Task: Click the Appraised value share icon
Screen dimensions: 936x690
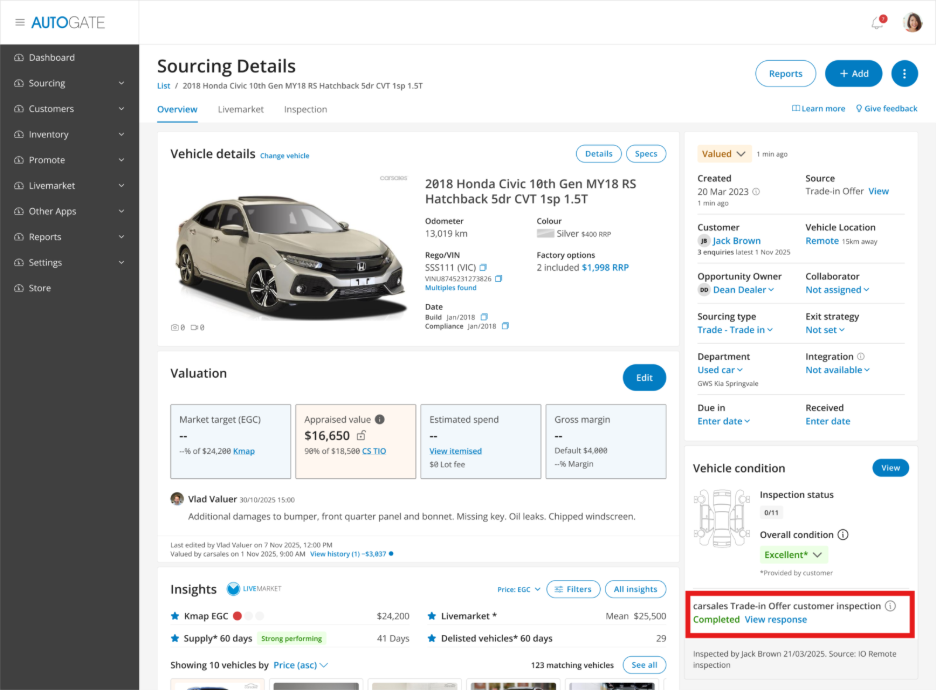Action: (x=361, y=436)
